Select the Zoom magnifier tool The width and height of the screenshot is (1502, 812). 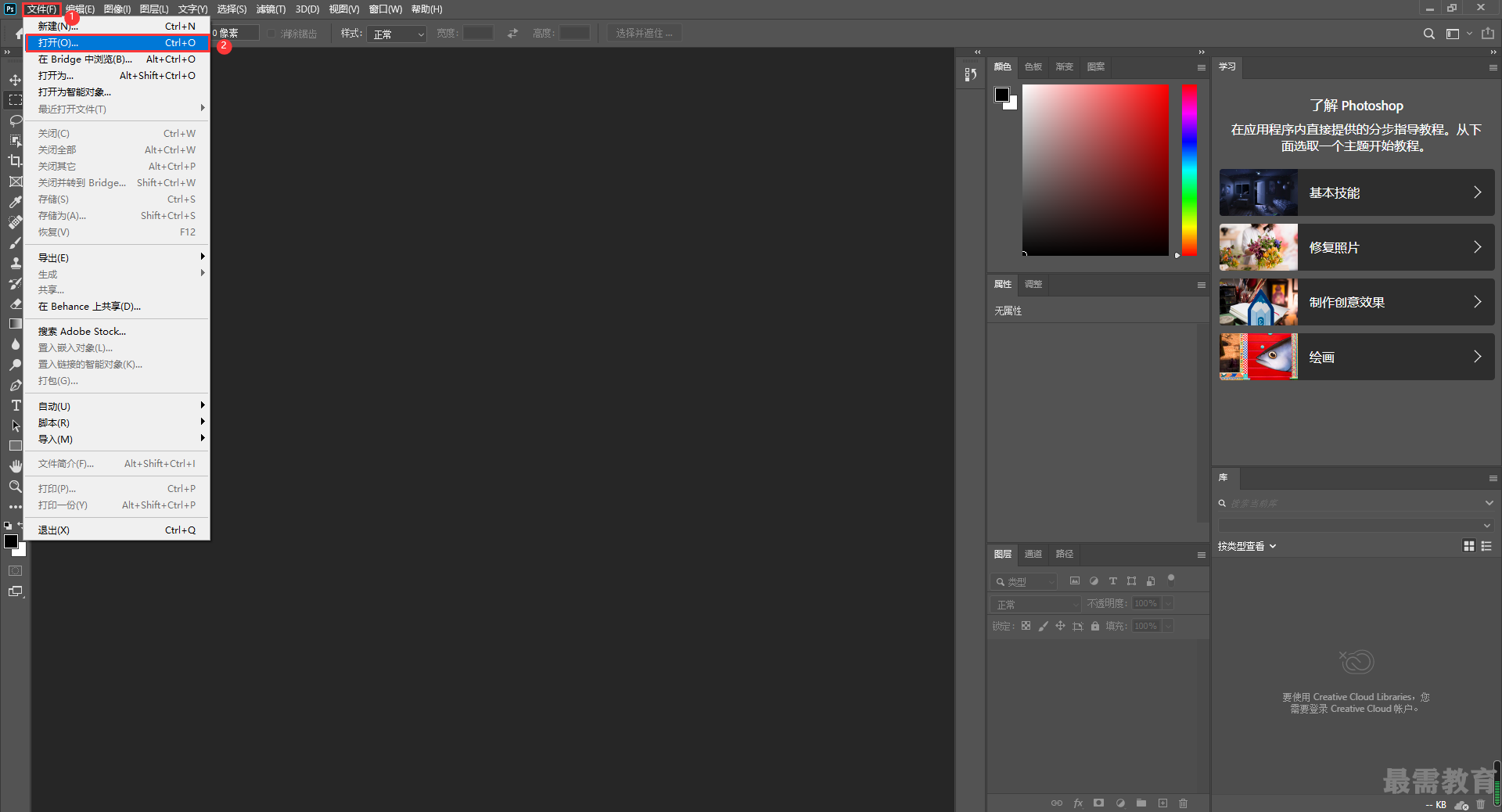(x=15, y=487)
